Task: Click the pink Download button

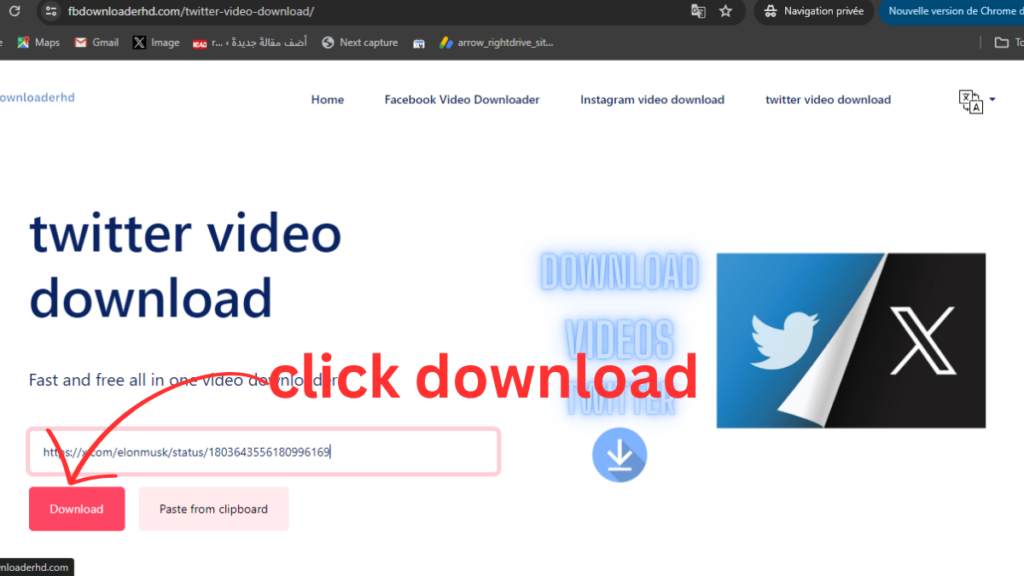Action: [76, 509]
